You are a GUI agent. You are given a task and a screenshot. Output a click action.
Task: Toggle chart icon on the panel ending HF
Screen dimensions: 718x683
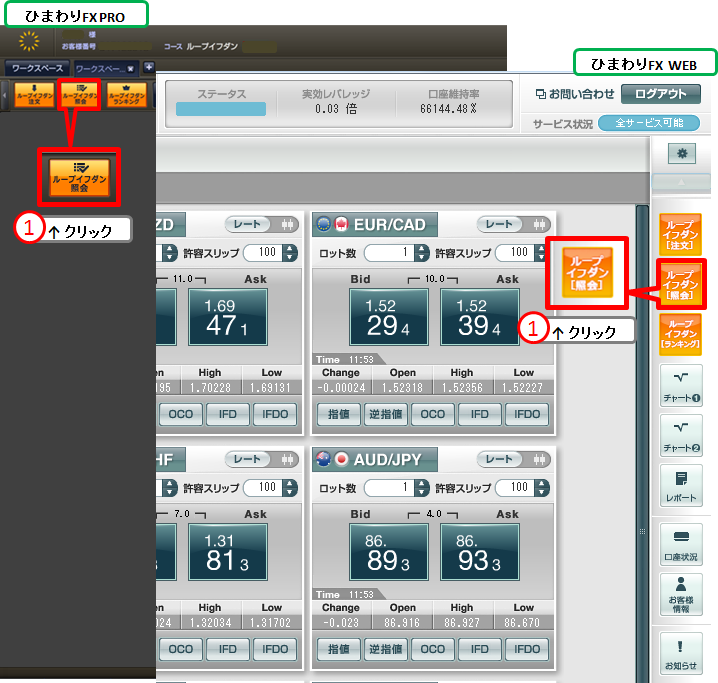[x=287, y=459]
